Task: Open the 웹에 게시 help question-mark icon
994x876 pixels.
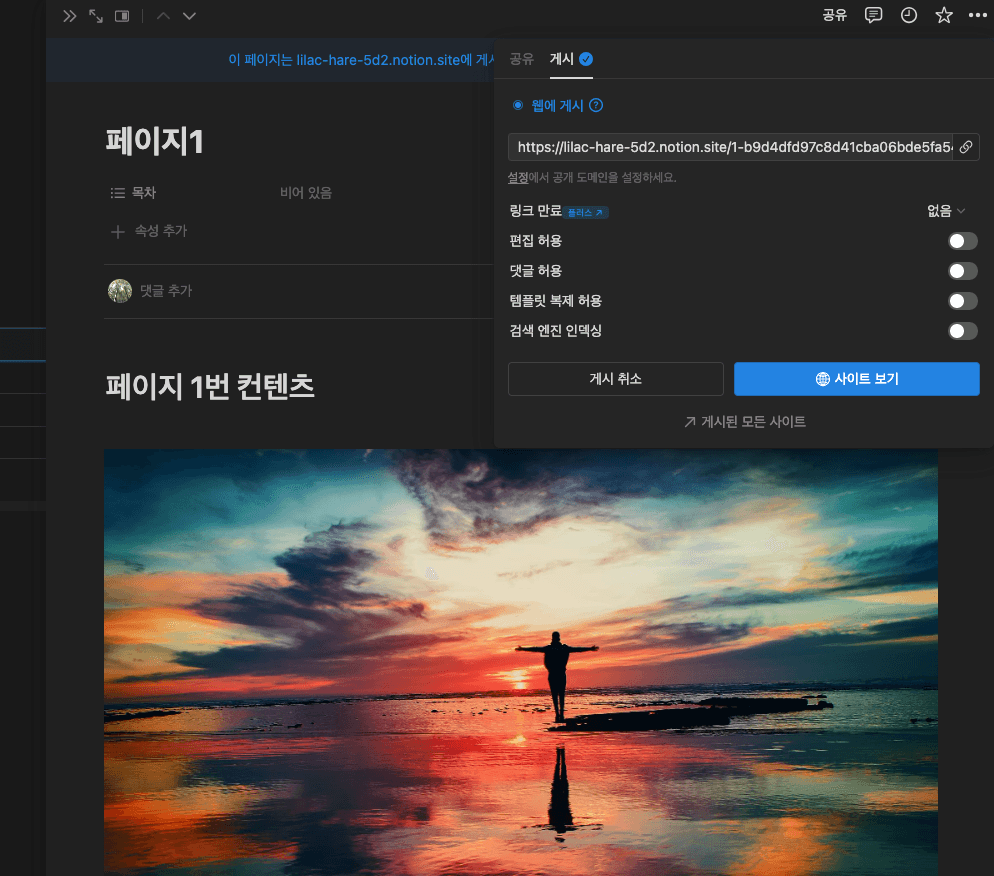Action: tap(598, 105)
